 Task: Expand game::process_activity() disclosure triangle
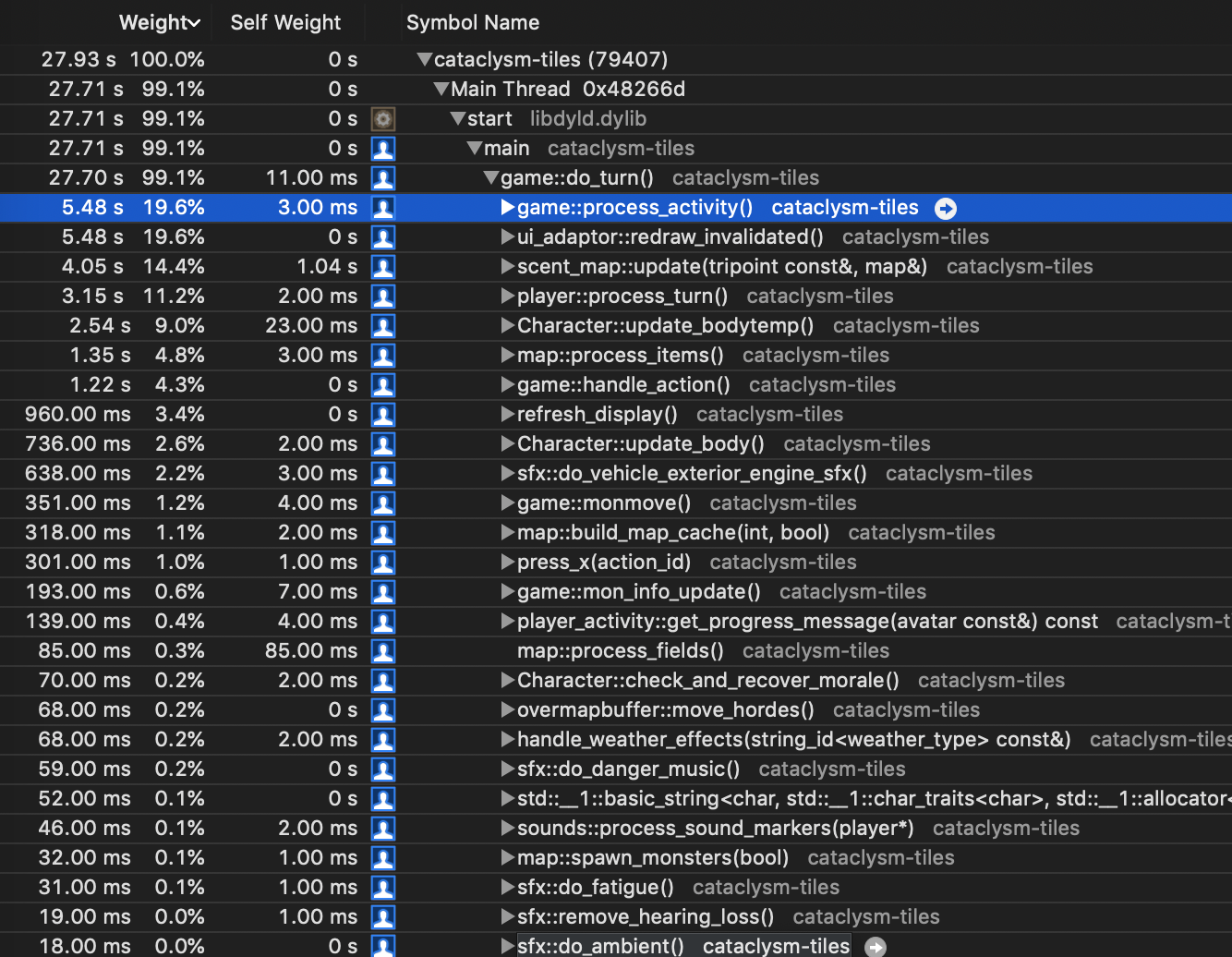coord(507,208)
